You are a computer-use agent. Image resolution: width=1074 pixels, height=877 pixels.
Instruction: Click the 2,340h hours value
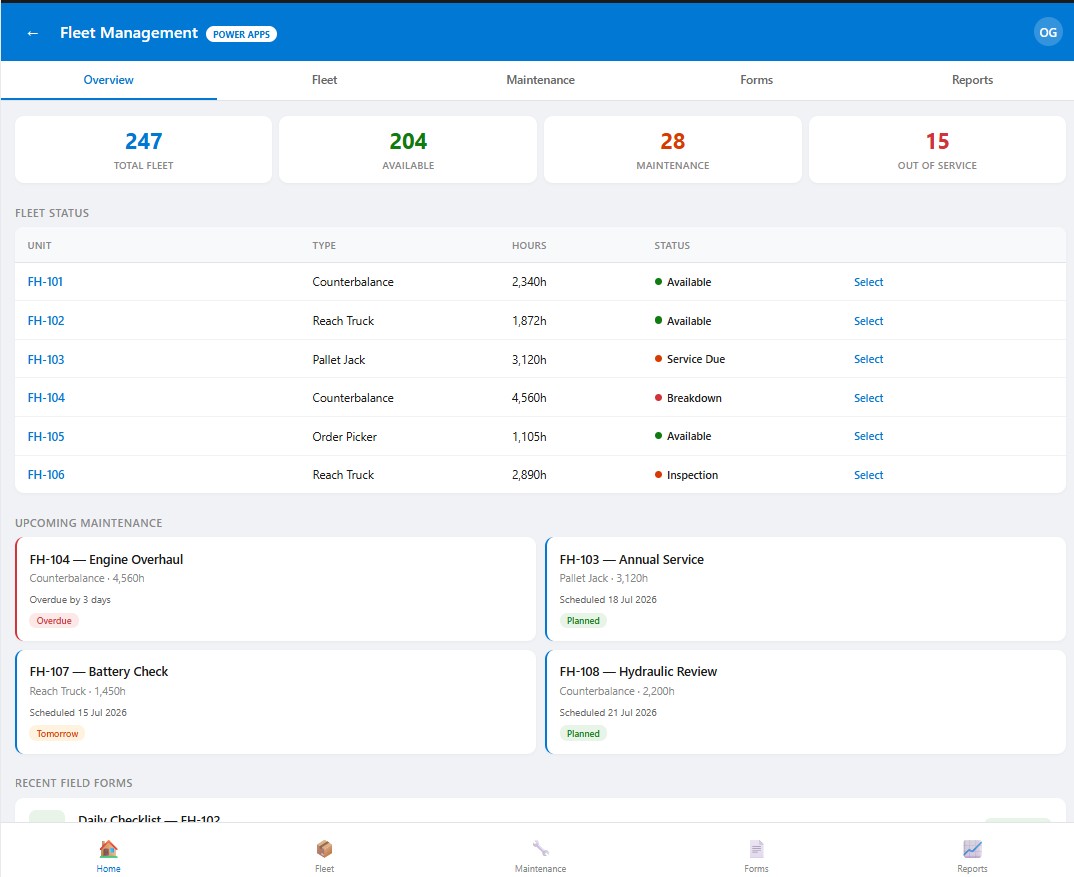529,282
